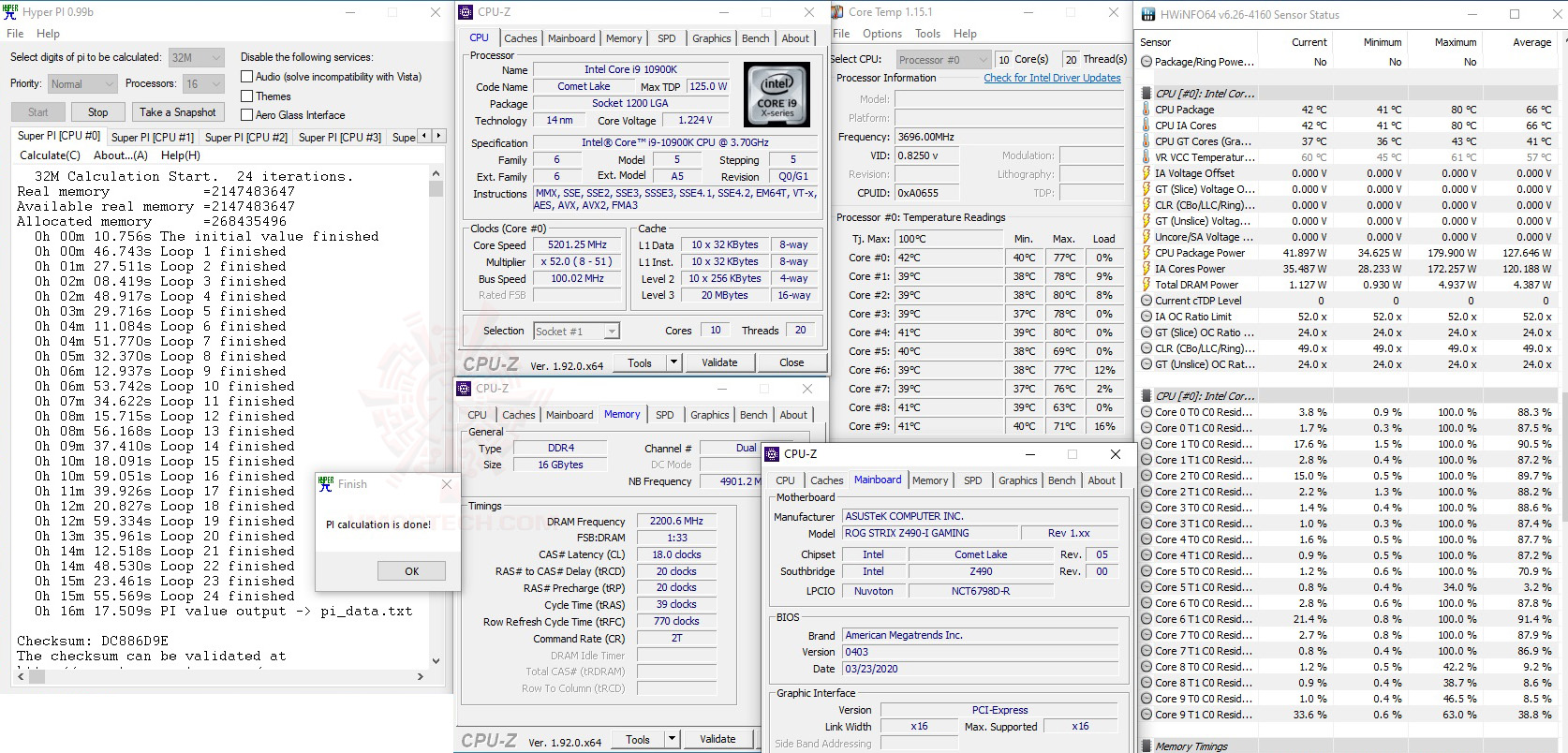Click the CPU Package Power lightning icon
This screenshot has width=1568, height=753.
(x=1146, y=253)
